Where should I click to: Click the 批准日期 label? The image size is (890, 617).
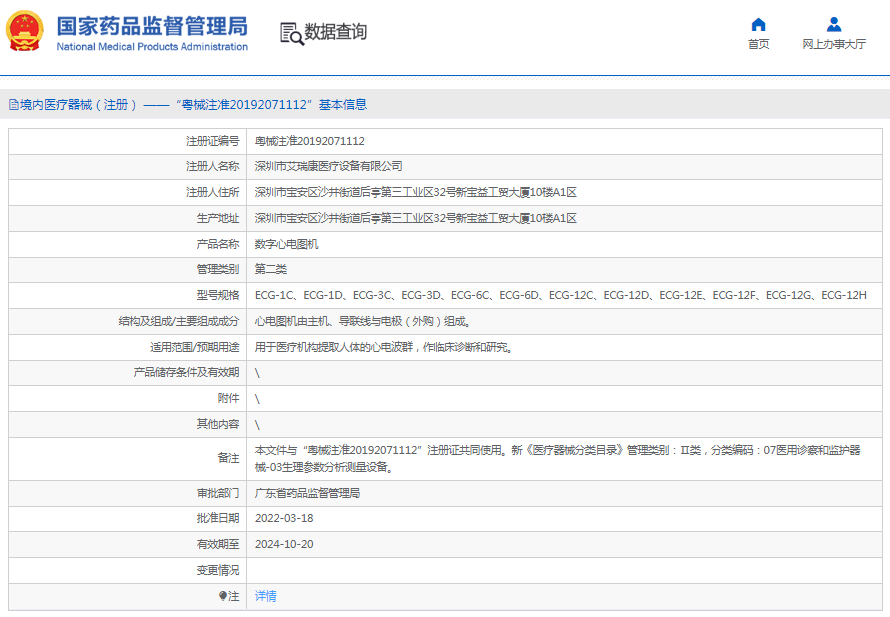[x=218, y=518]
